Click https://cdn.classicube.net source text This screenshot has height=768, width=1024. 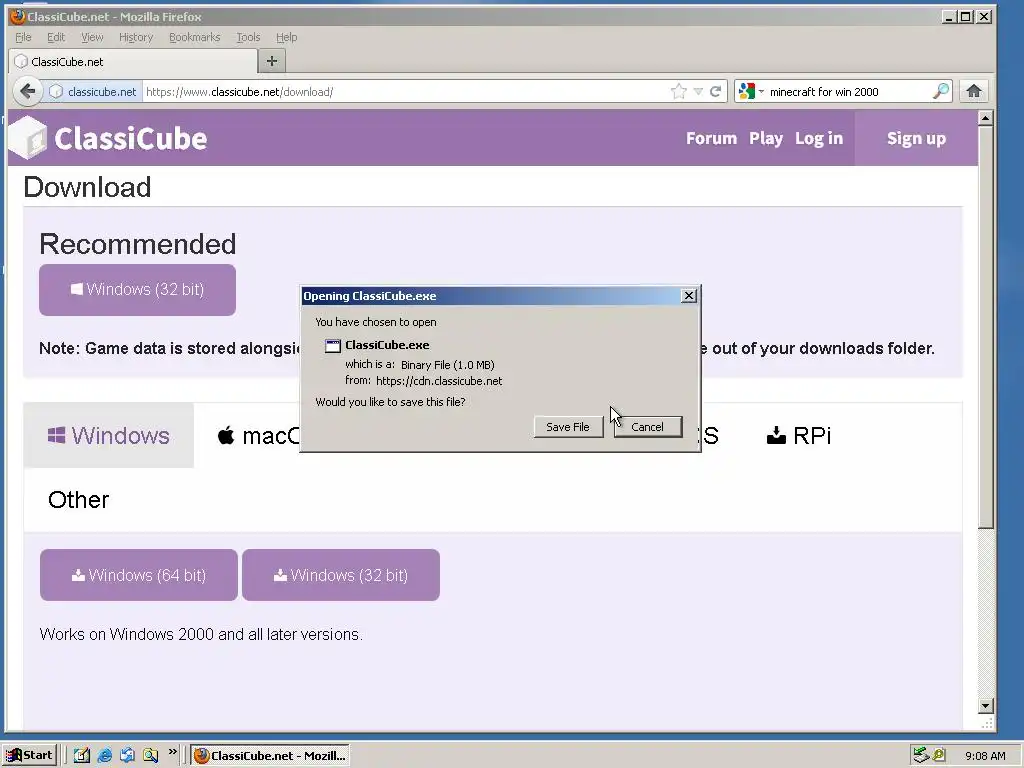click(x=439, y=381)
